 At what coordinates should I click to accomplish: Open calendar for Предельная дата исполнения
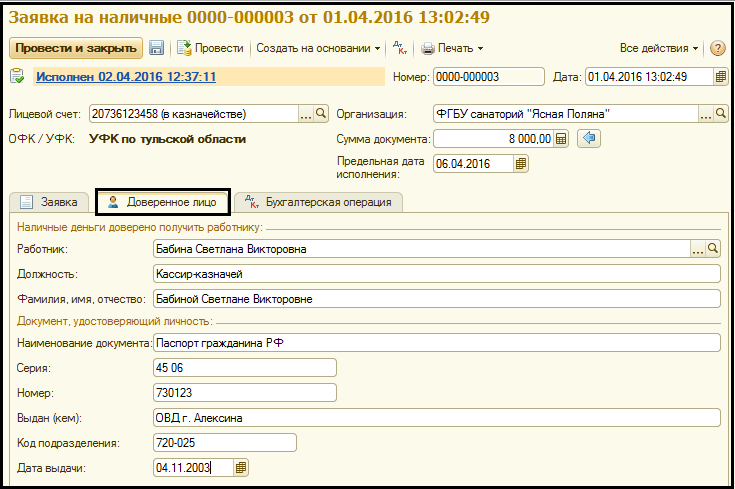point(520,164)
